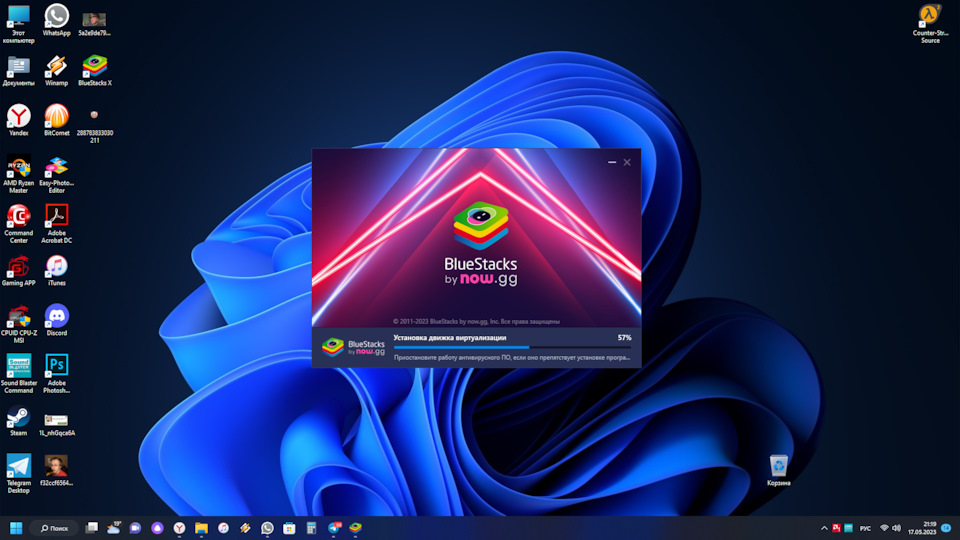This screenshot has width=960, height=540.
Task: Select the 288783833030211 file on desktop
Action: point(94,127)
